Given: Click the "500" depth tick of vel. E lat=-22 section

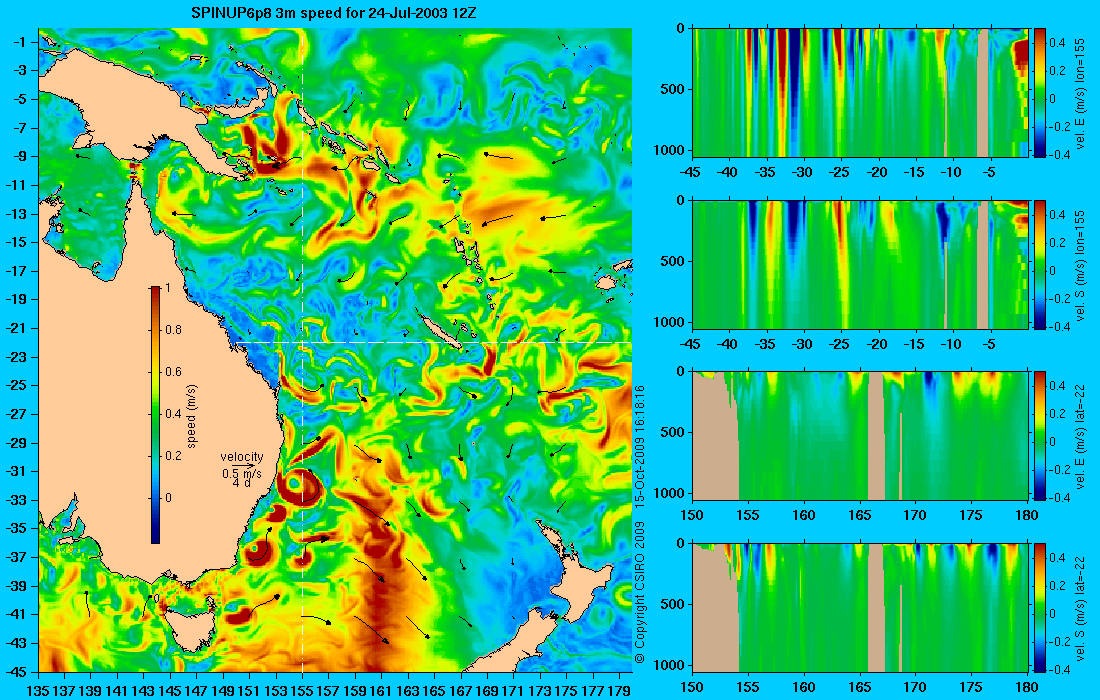Looking at the screenshot, I should (x=673, y=432).
